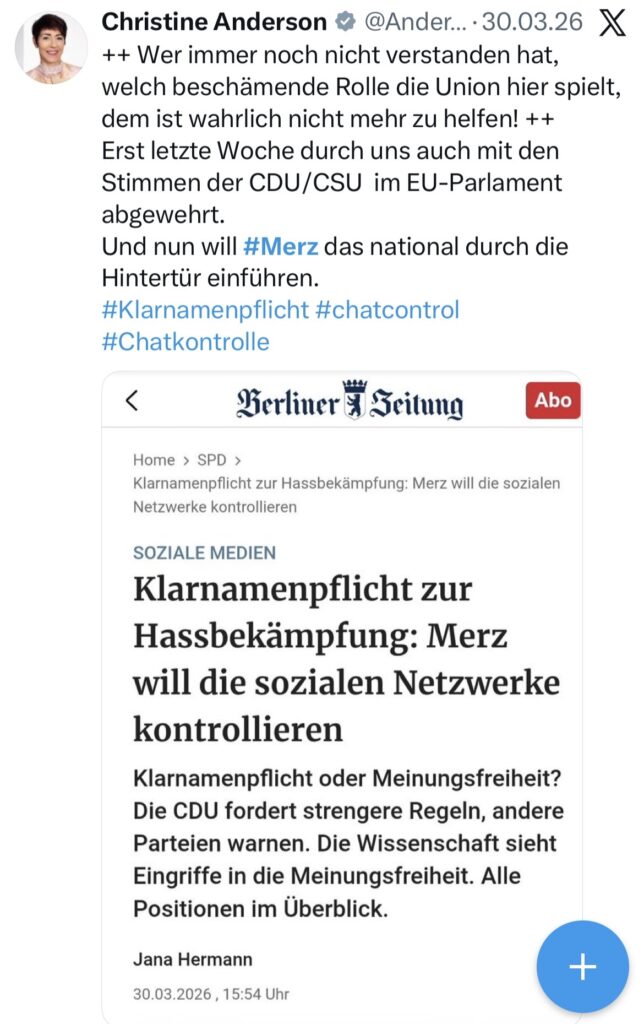Open the #Klarnamenpflicht hashtag
The width and height of the screenshot is (644, 1024).
point(205,309)
